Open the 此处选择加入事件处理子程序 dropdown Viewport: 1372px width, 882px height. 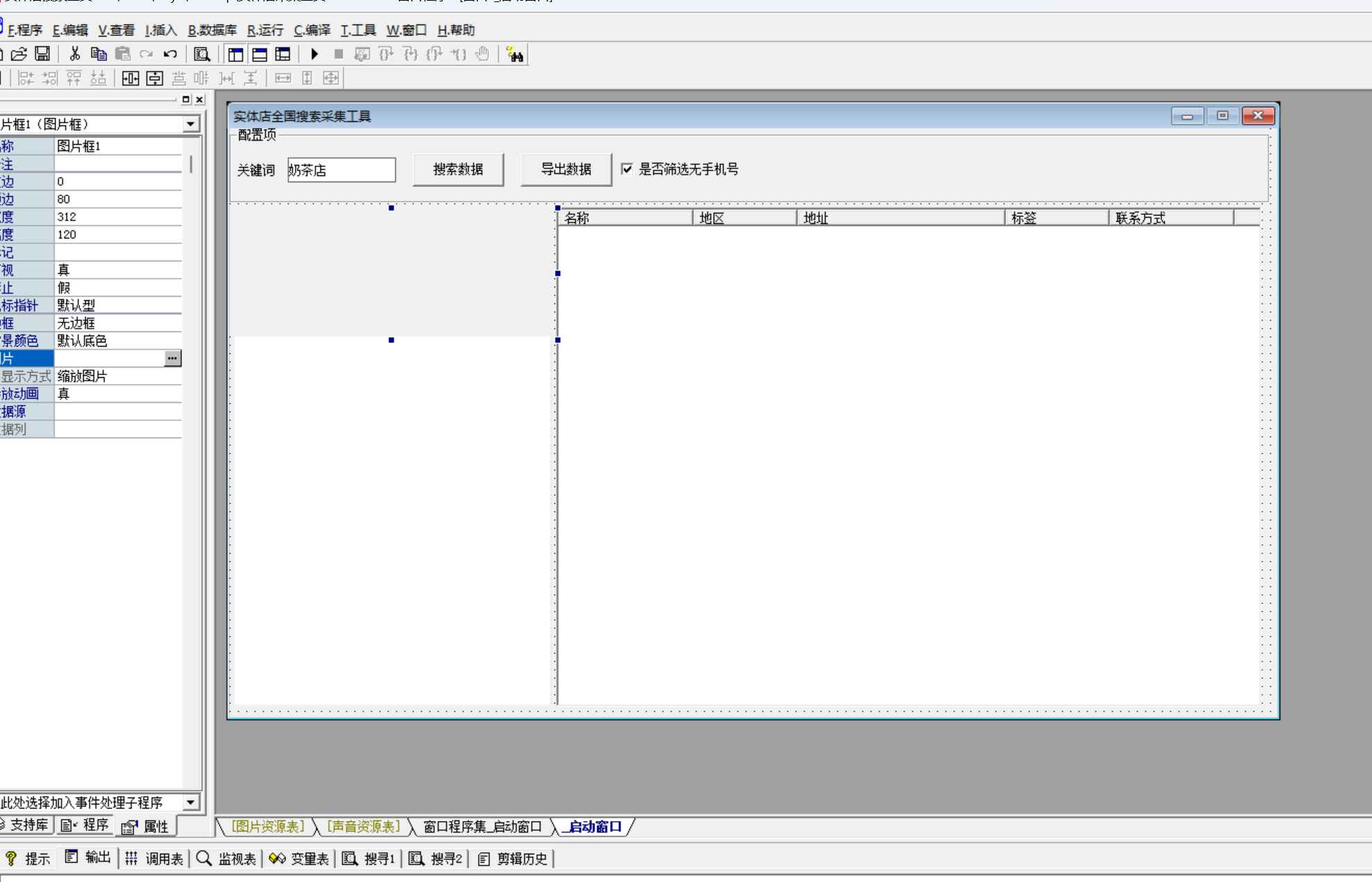(190, 802)
